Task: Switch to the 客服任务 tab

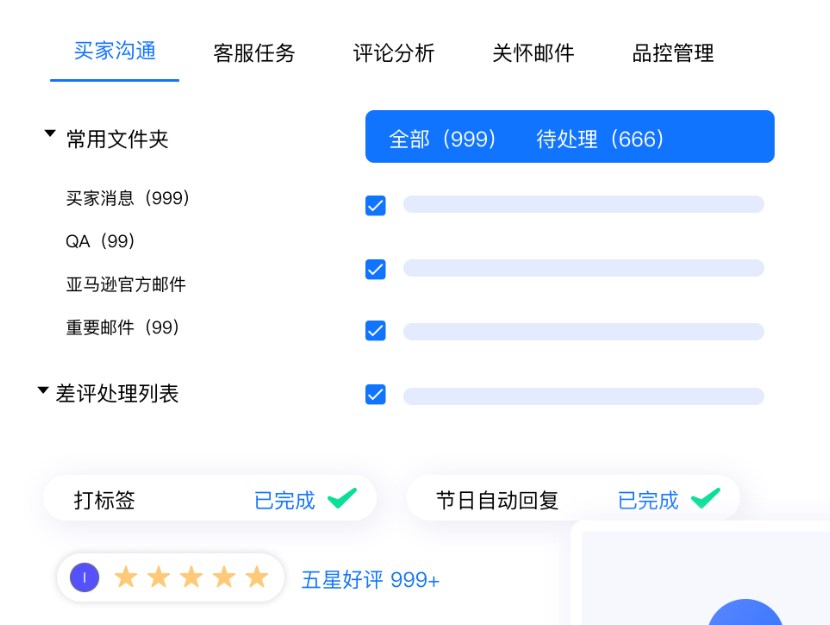Action: coord(254,54)
